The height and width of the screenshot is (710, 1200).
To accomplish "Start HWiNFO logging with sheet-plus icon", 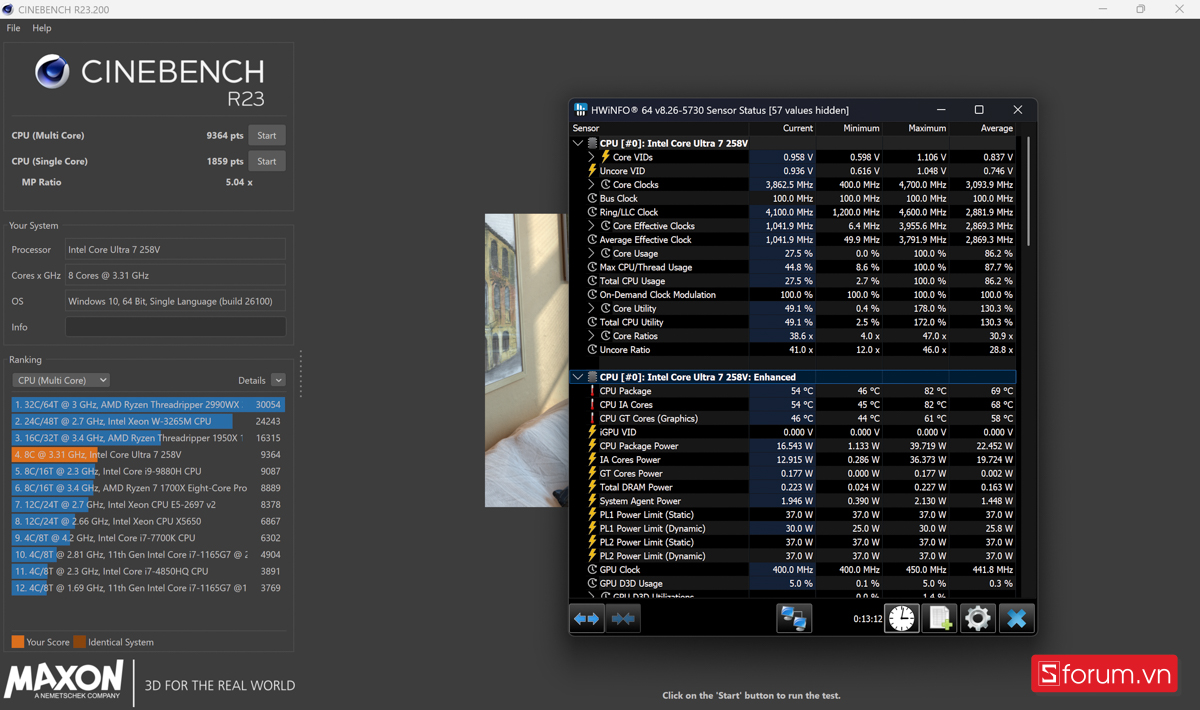I will (x=940, y=618).
